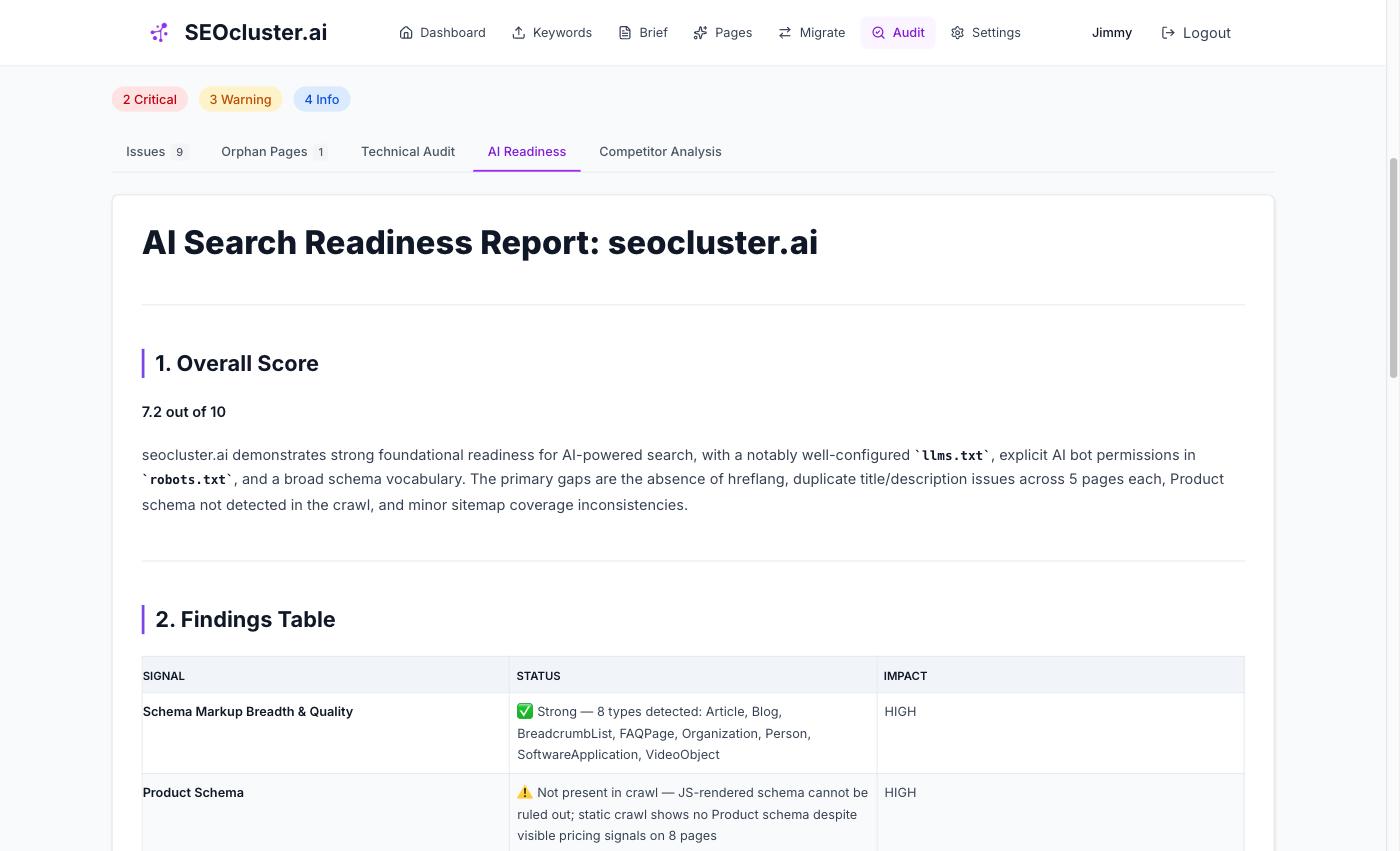Go to the Brief page
1400x851 pixels.
[x=643, y=33]
